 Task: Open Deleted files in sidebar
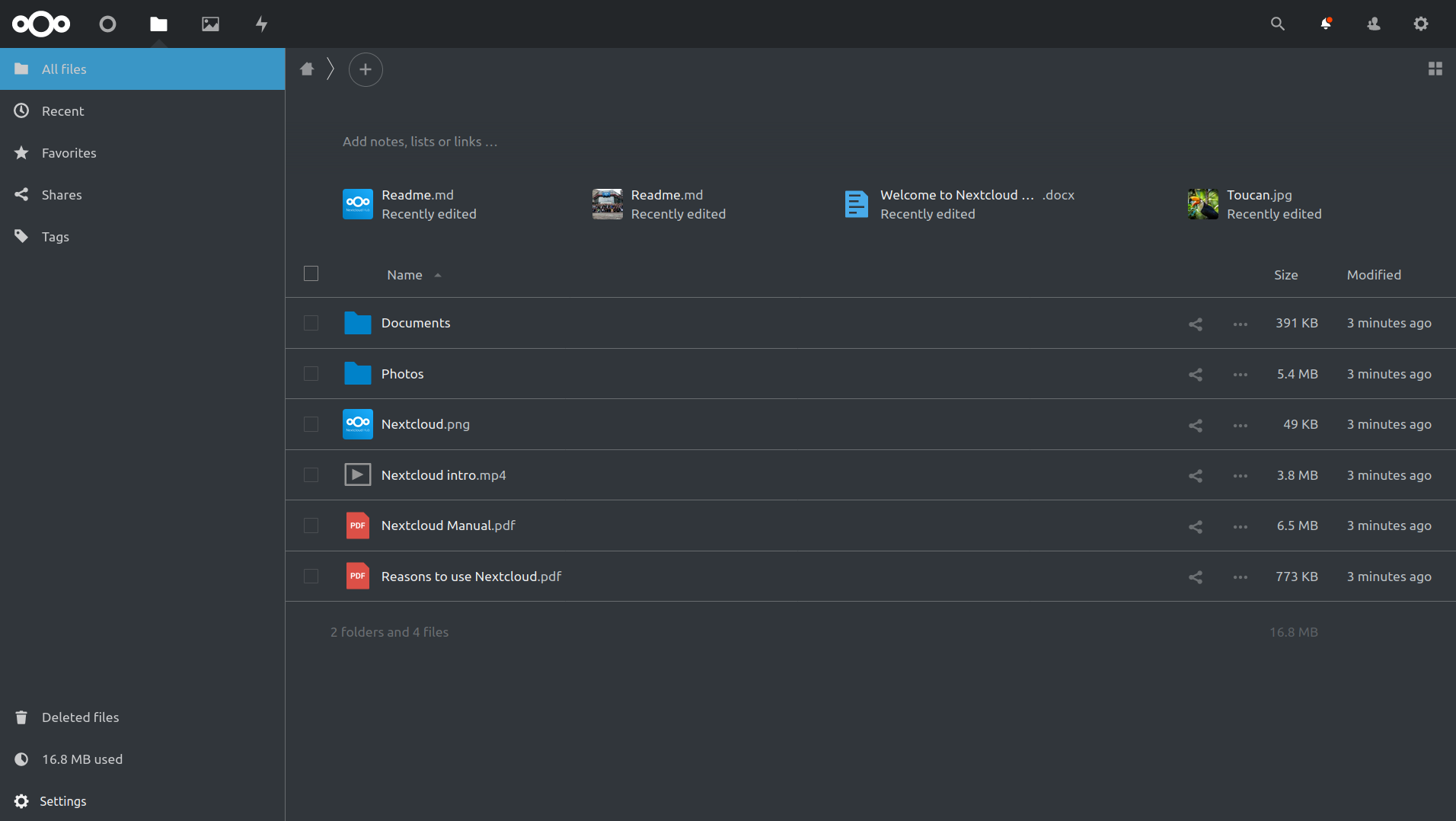click(x=142, y=717)
